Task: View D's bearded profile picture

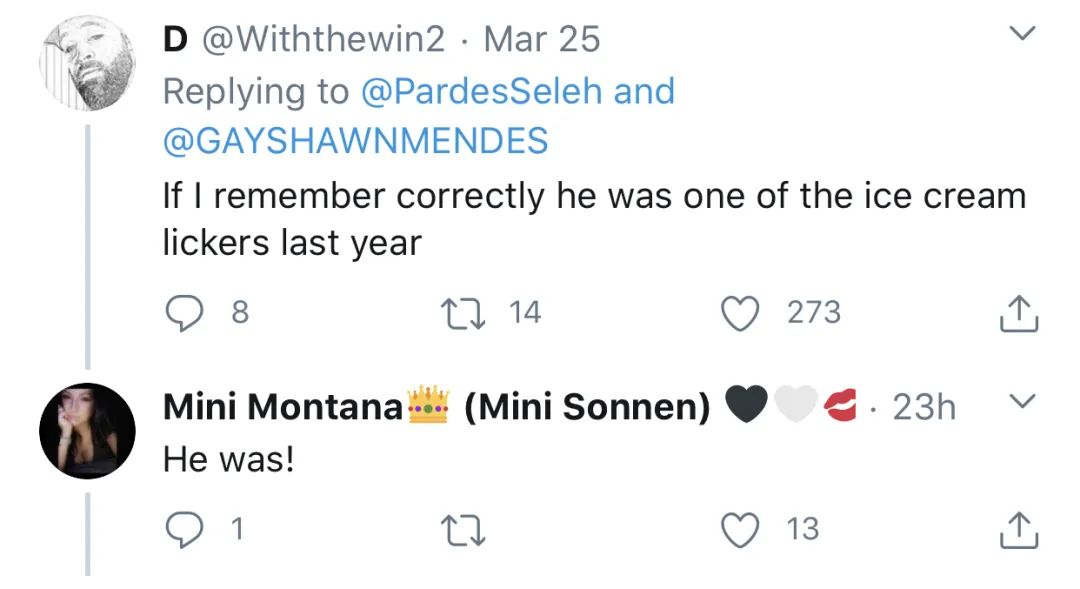Action: pos(85,64)
